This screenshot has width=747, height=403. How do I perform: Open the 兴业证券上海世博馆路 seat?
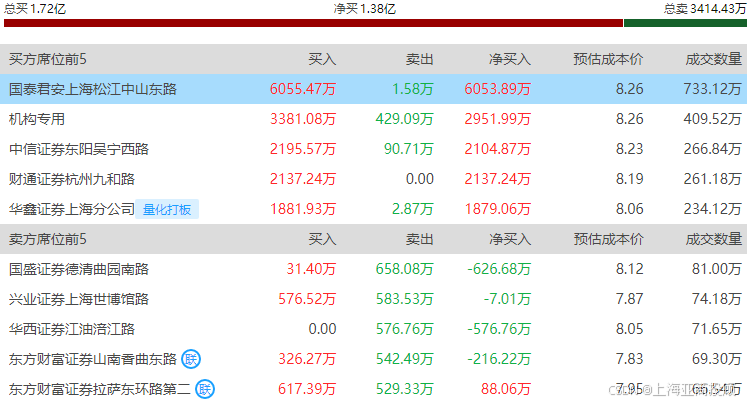pos(79,299)
